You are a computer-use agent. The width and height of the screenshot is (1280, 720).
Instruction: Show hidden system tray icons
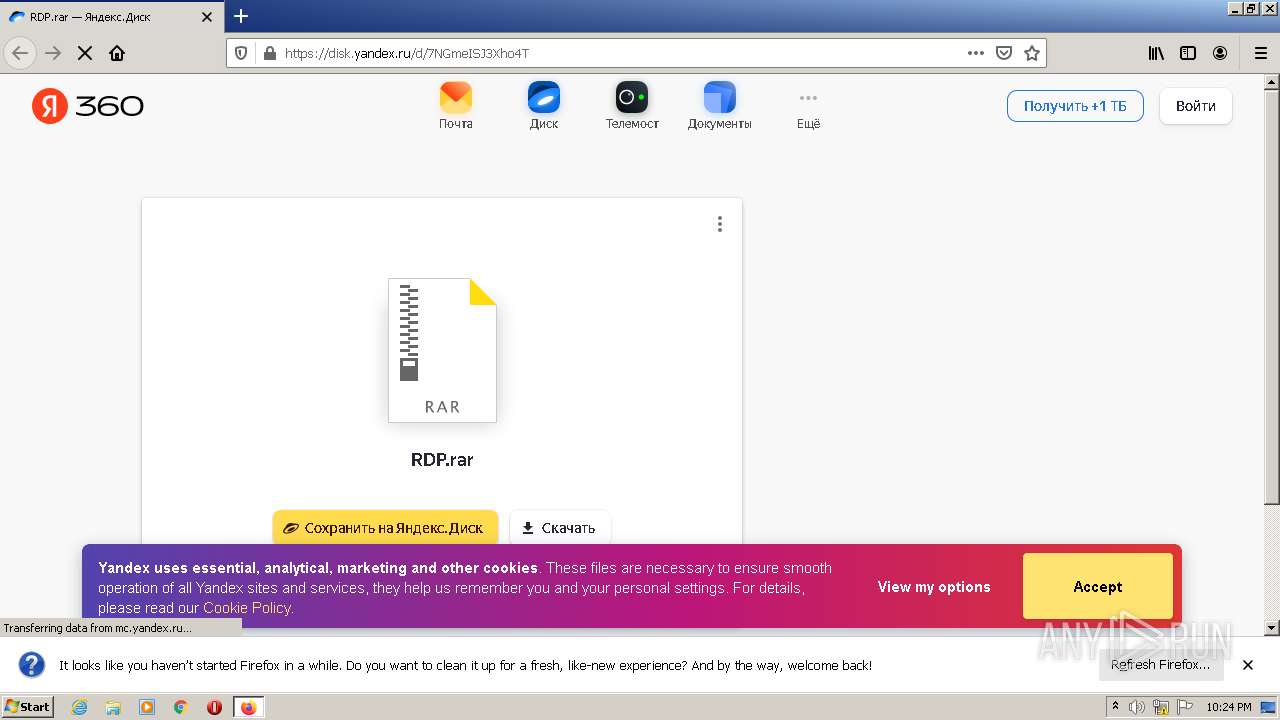[1116, 707]
